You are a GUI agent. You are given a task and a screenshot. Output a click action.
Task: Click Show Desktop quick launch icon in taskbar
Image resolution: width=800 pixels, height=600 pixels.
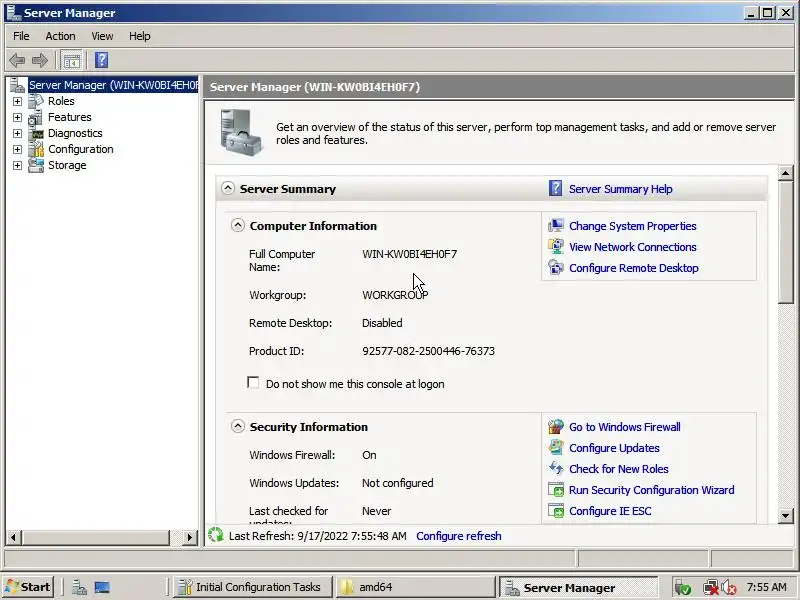click(102, 587)
